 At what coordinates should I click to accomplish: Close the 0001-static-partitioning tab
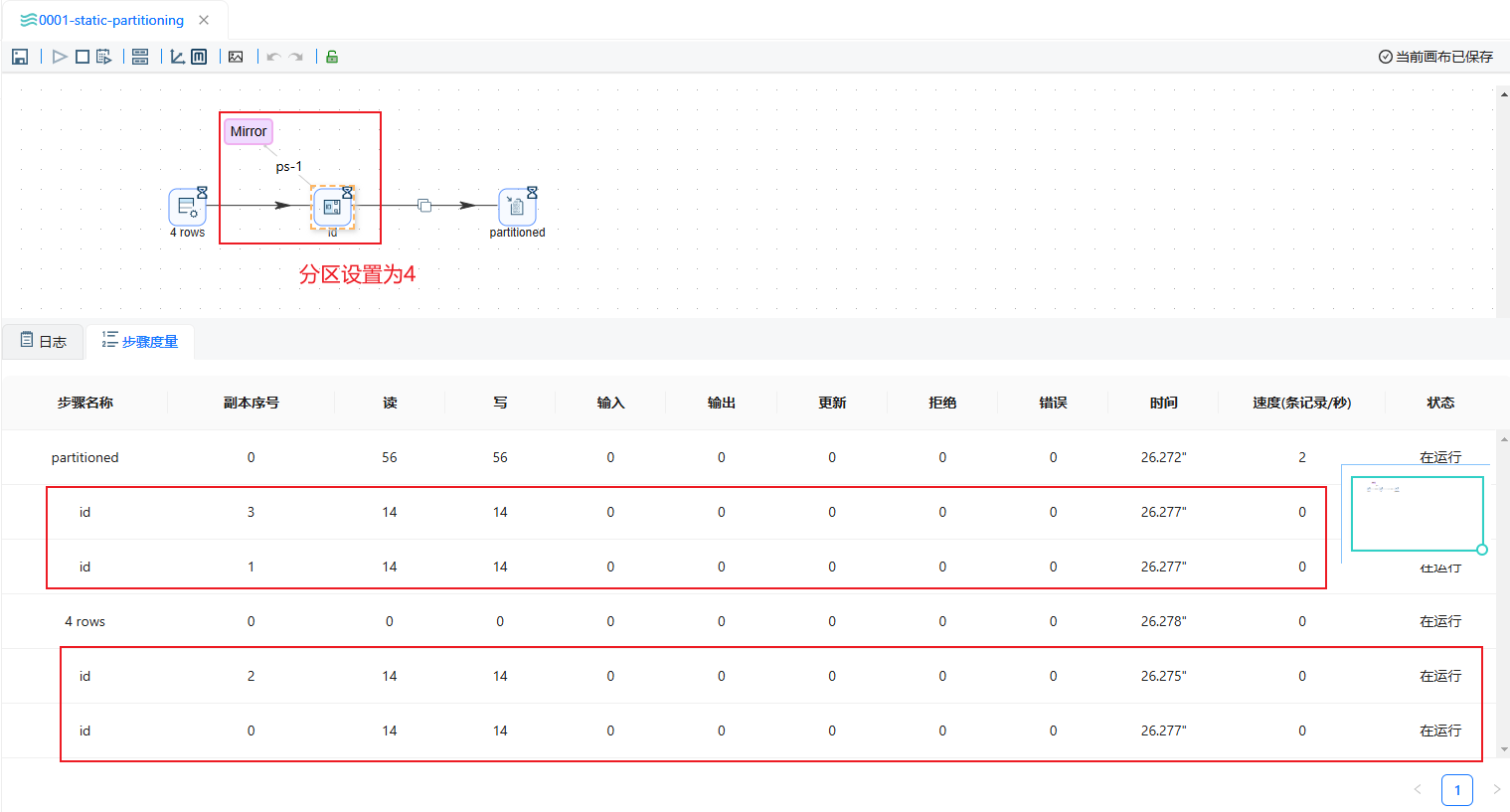204,20
